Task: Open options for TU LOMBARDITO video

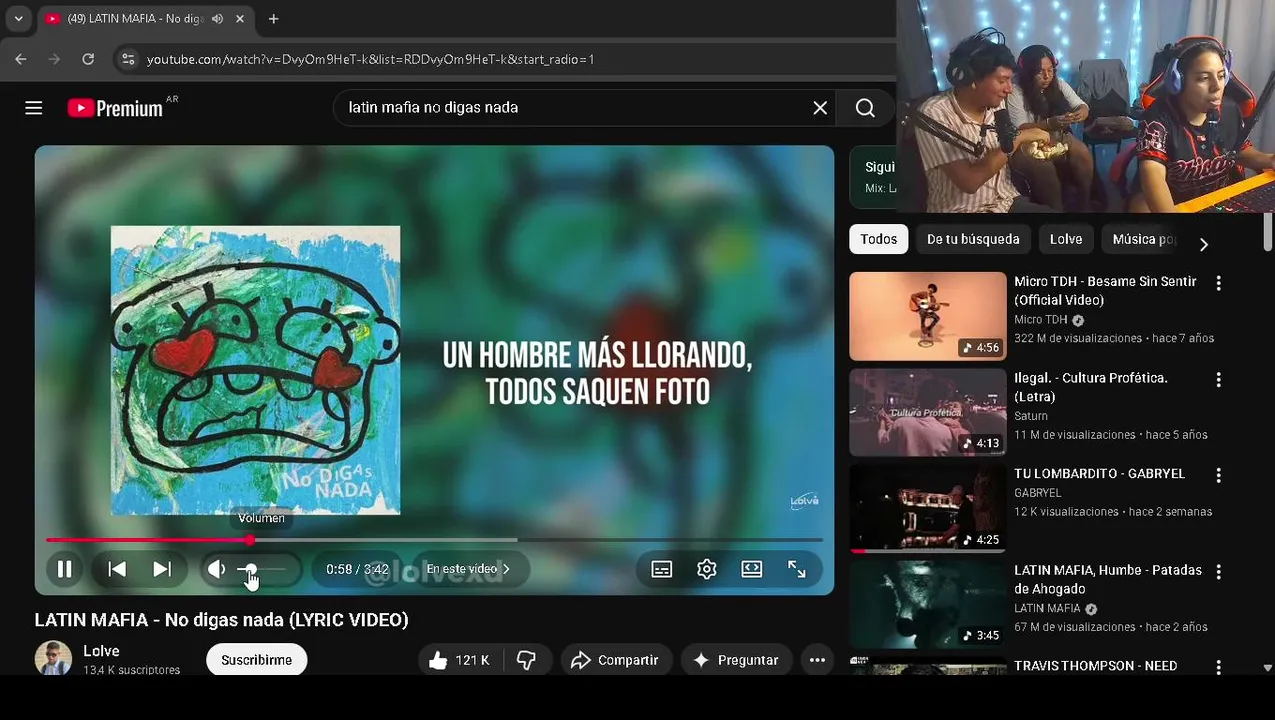Action: tap(1218, 476)
